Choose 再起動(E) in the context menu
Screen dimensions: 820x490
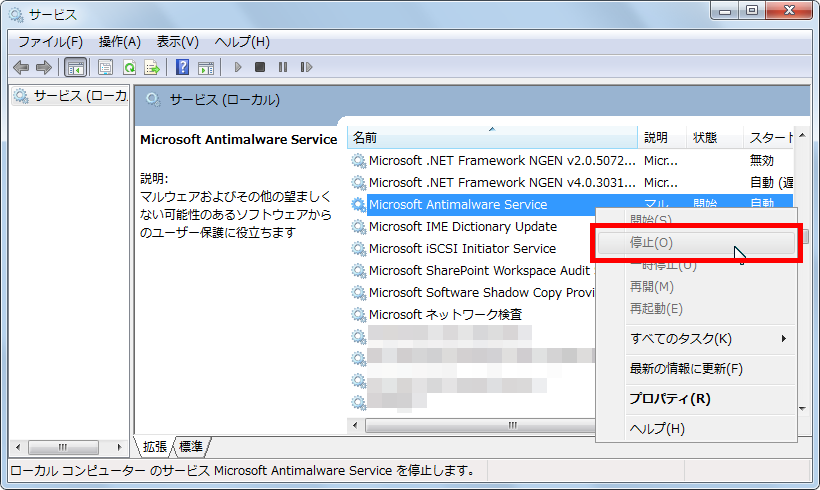(696, 309)
